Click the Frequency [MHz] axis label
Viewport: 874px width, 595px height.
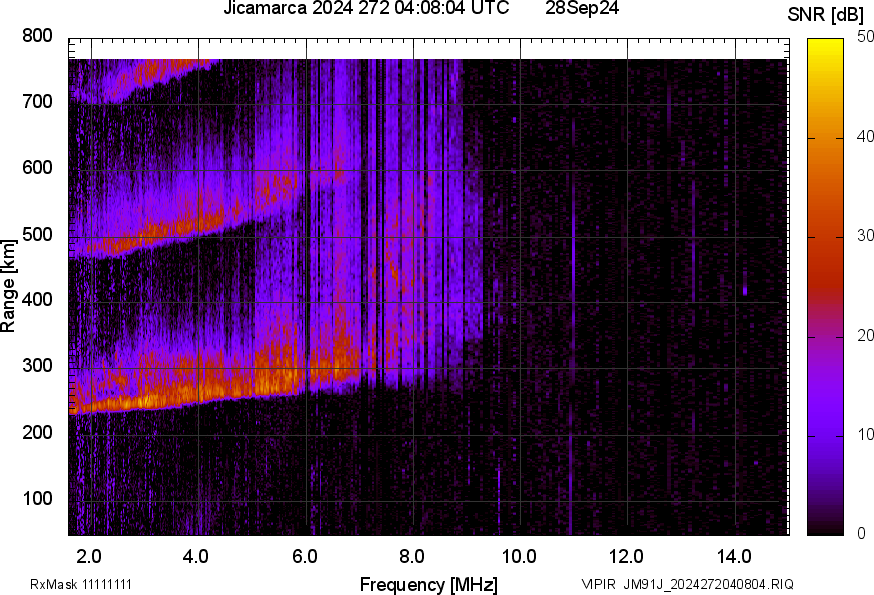tap(428, 584)
